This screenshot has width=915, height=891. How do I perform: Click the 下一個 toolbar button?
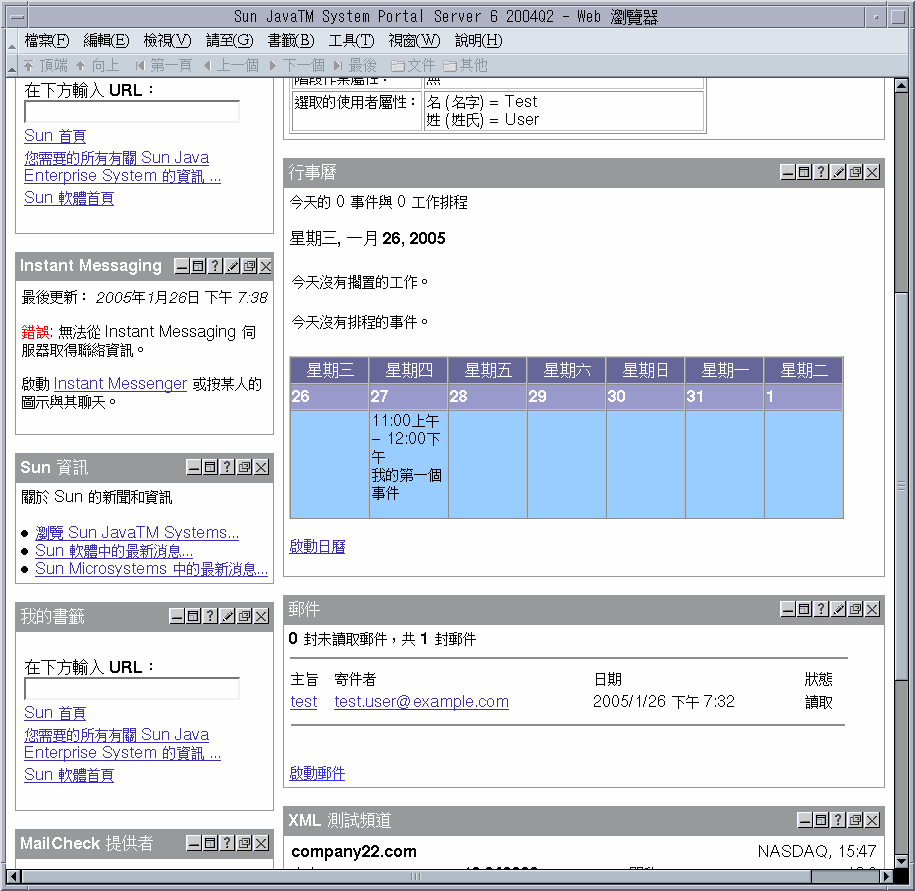pos(297,65)
